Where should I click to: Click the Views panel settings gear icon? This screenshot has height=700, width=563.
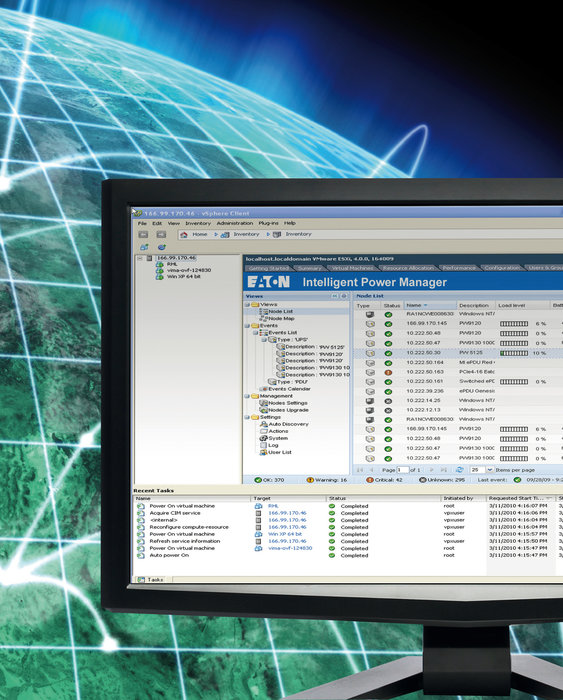344,296
